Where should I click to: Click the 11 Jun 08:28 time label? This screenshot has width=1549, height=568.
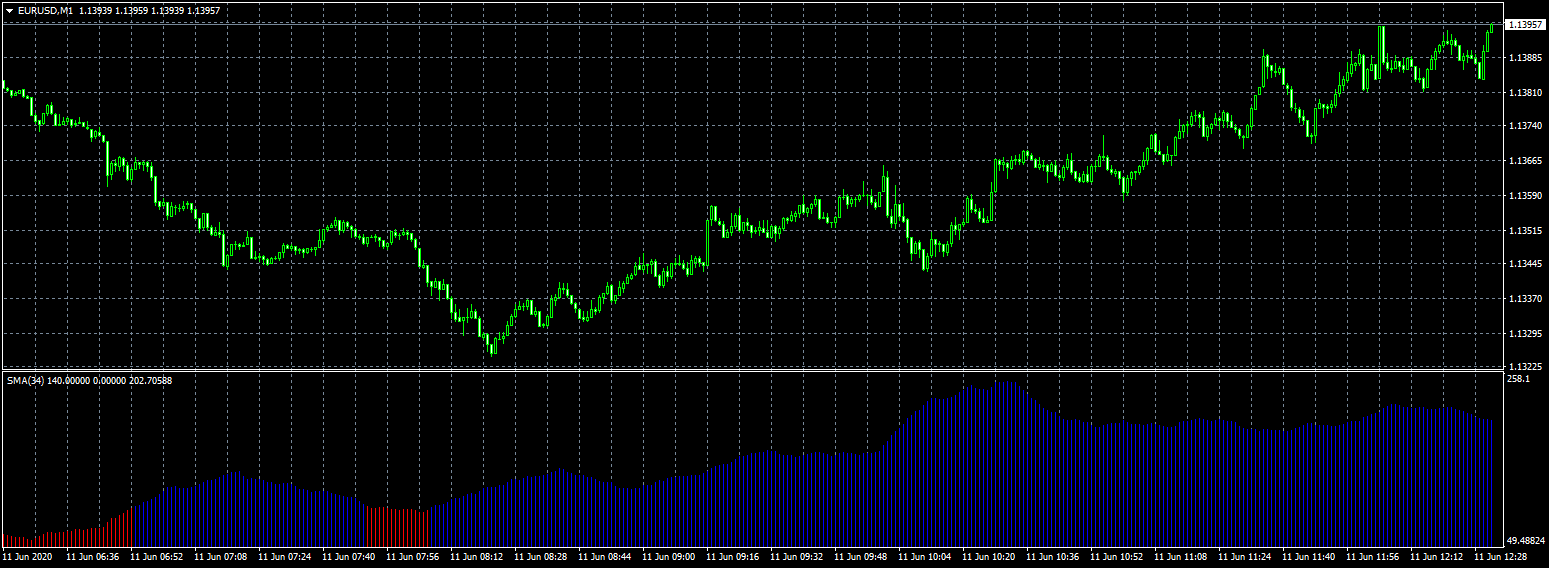pos(541,556)
